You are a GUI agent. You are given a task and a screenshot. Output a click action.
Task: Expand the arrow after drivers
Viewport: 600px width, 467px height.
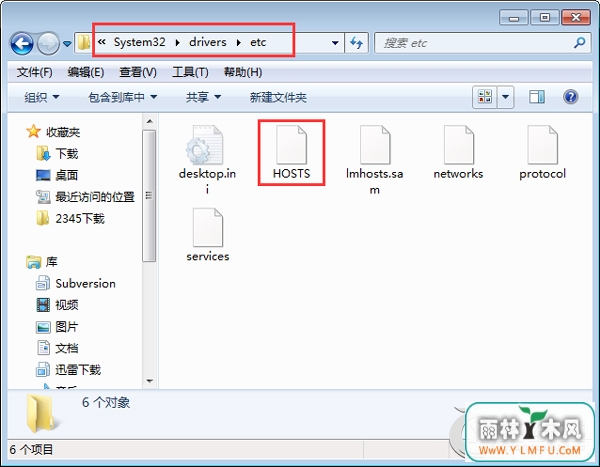pyautogui.click(x=238, y=42)
